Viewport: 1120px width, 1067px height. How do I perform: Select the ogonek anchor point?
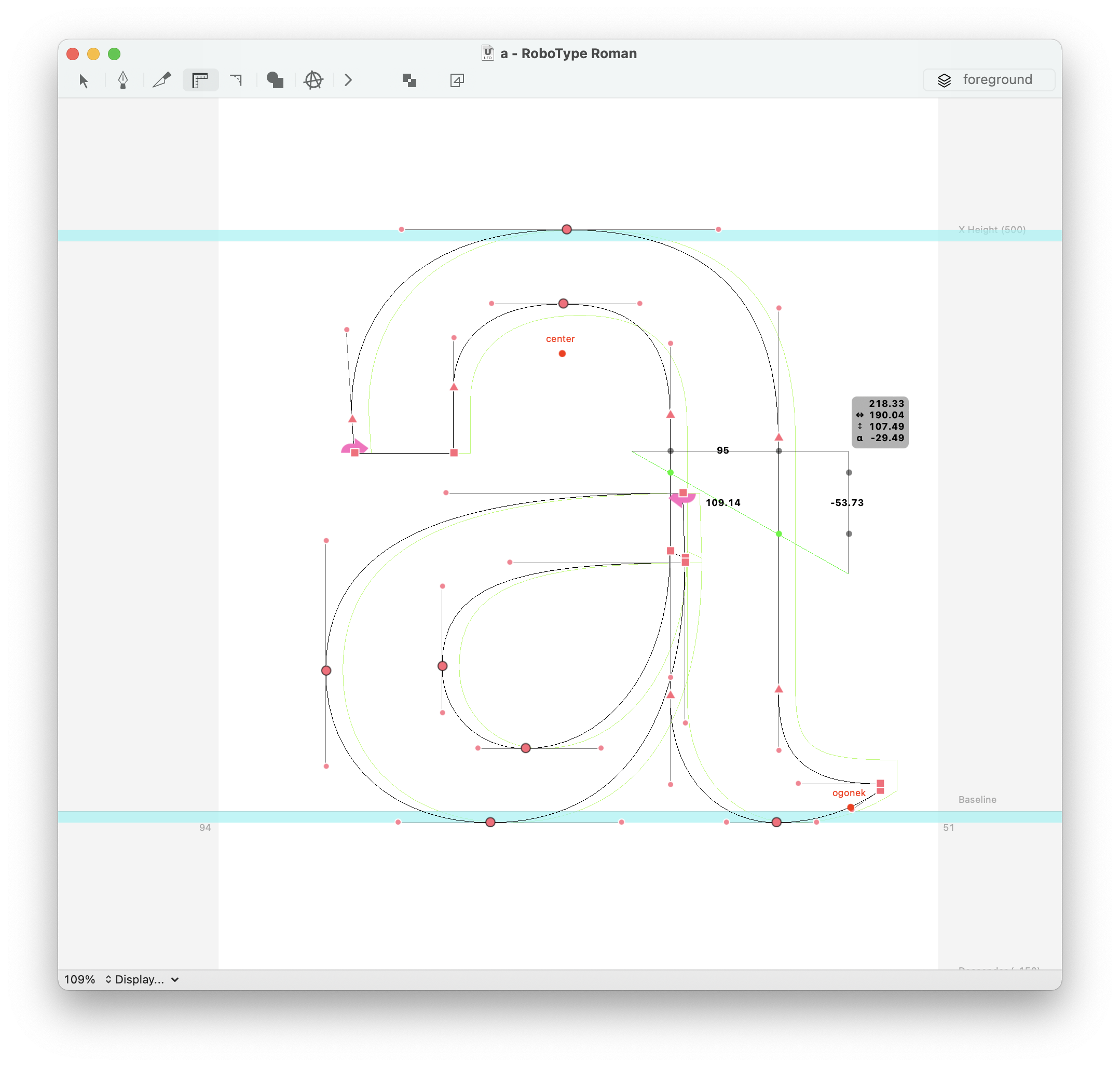tap(851, 808)
